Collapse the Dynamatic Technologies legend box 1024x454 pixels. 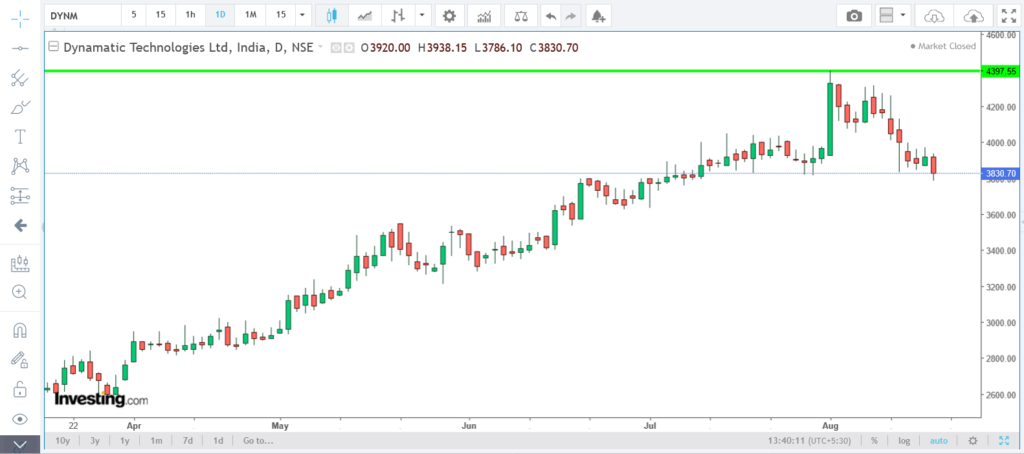[53, 47]
